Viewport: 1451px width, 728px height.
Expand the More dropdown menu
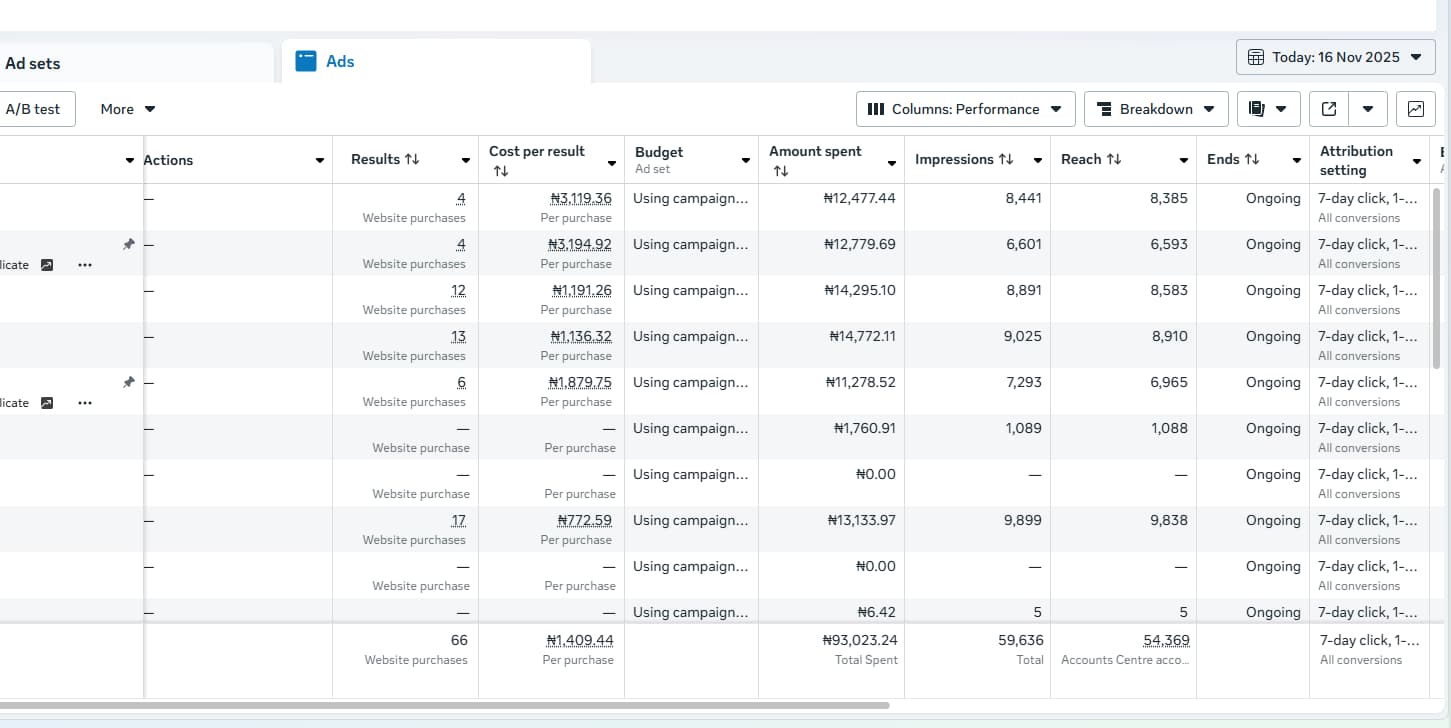pos(128,109)
